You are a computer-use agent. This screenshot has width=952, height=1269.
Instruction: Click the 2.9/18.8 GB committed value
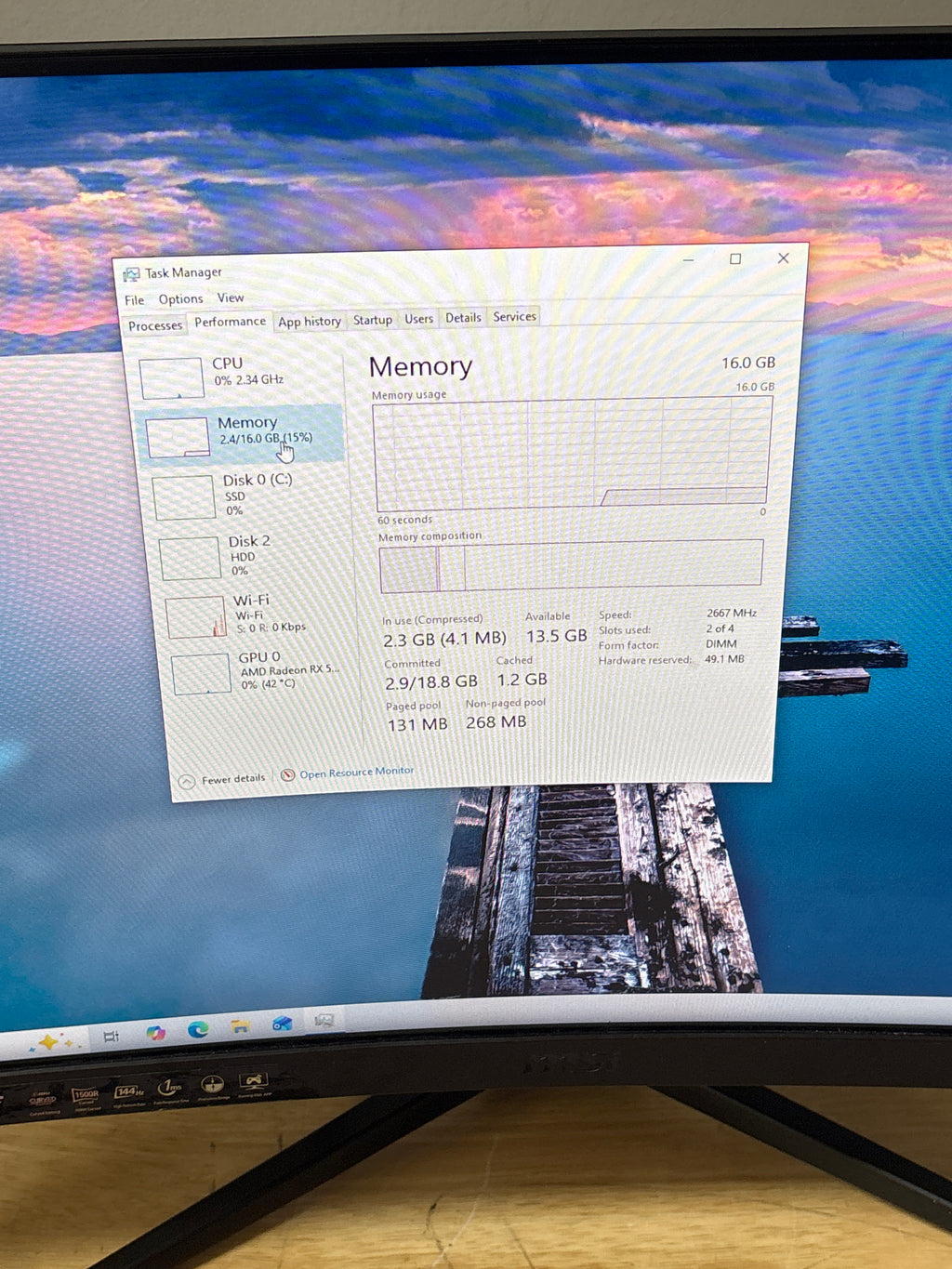click(x=431, y=682)
